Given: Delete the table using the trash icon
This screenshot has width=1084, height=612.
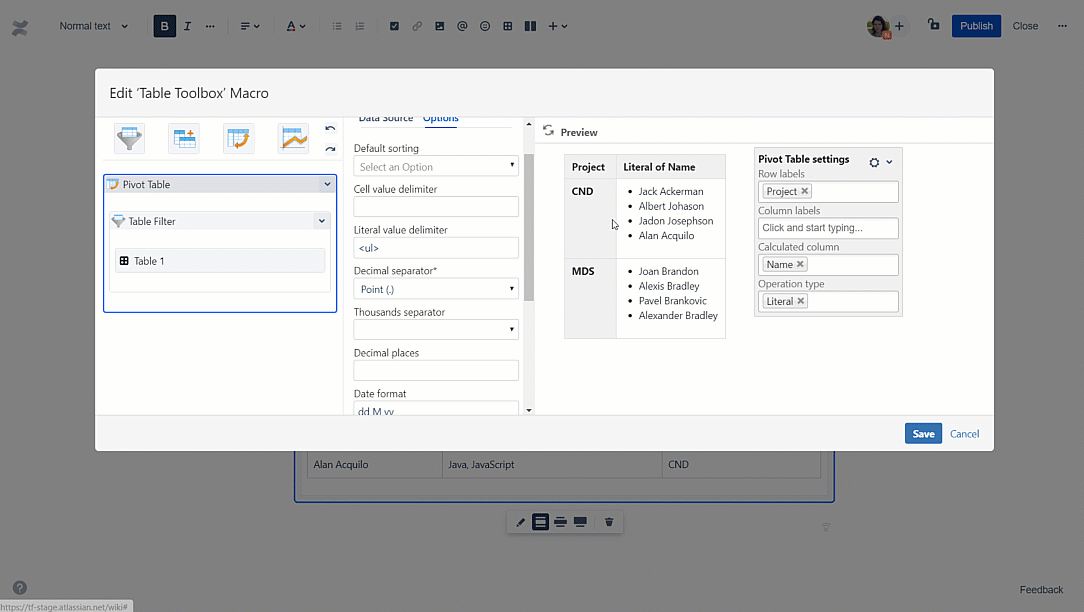Looking at the screenshot, I should coord(608,521).
